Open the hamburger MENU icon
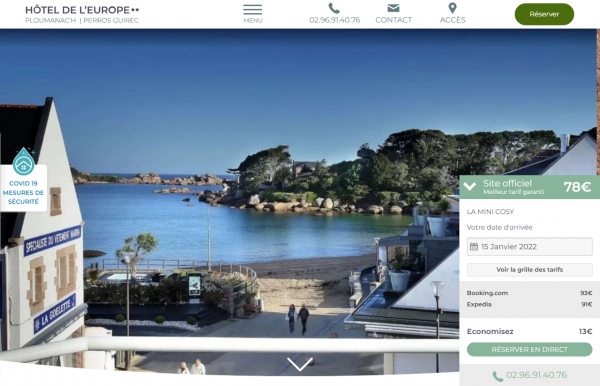This screenshot has height=386, width=600. coord(253,10)
